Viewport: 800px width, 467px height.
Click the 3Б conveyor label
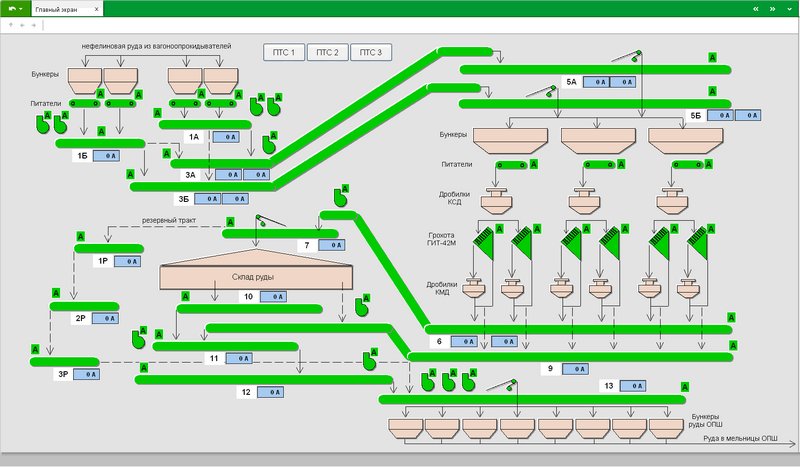coord(184,199)
